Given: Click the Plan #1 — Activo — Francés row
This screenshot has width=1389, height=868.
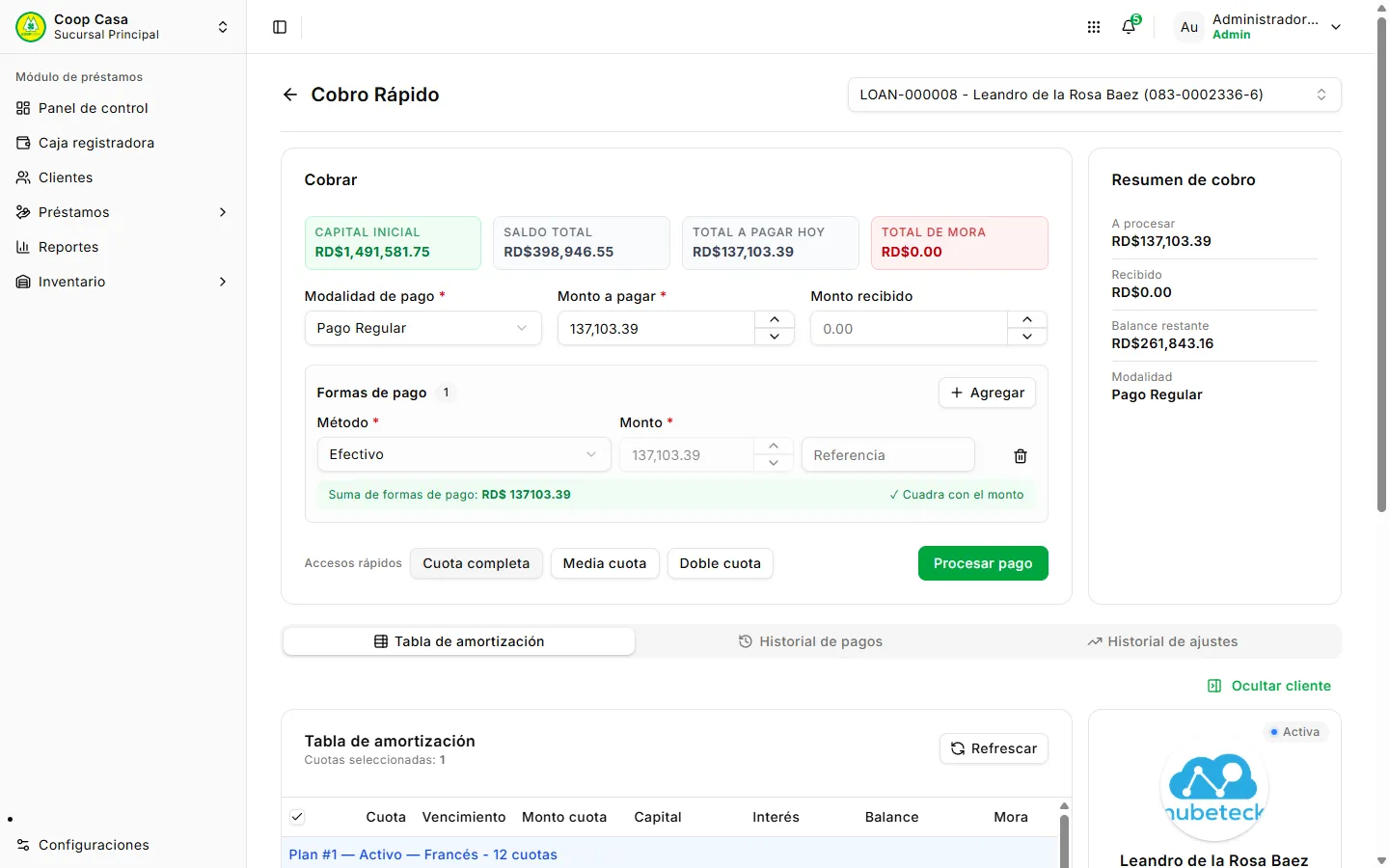Looking at the screenshot, I should point(670,854).
